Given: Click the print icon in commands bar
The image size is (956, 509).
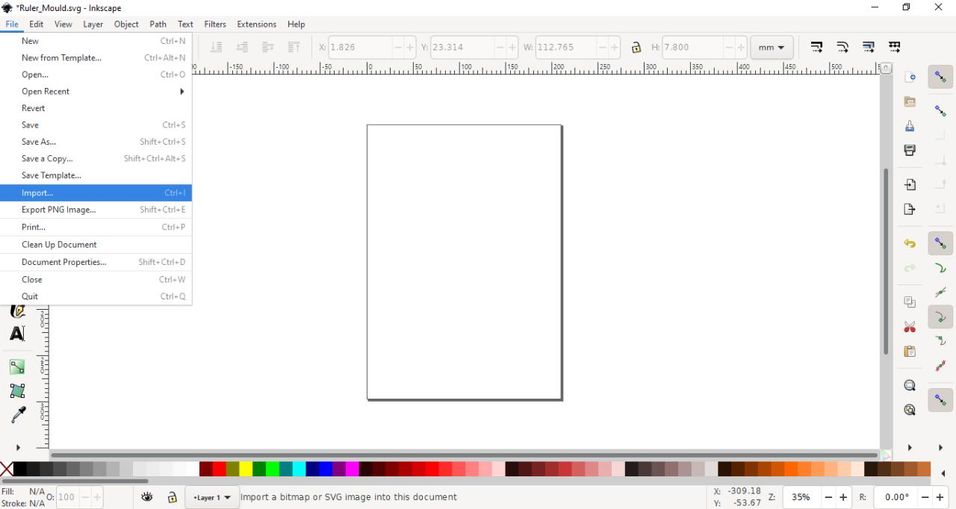Looking at the screenshot, I should coord(910,150).
